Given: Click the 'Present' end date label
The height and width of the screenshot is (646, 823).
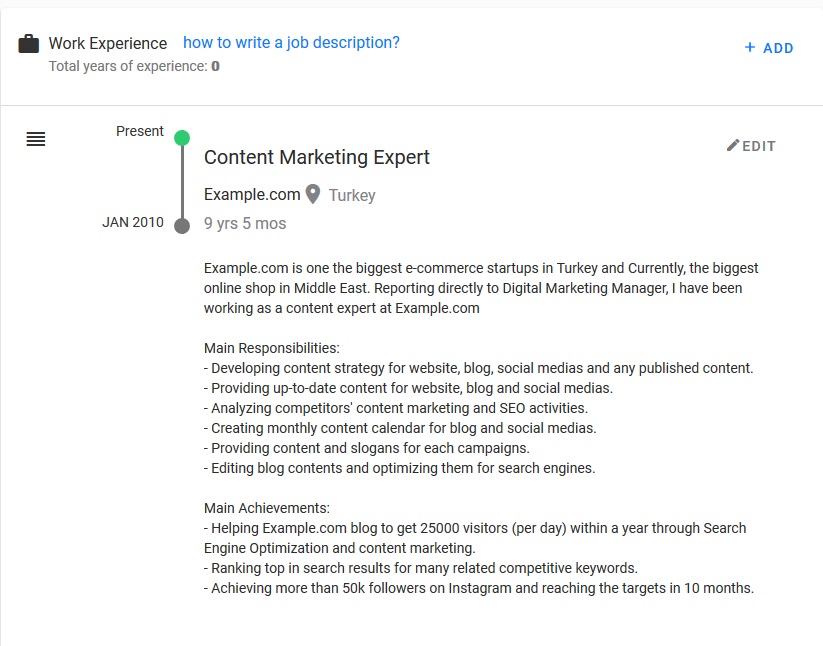Looking at the screenshot, I should pyautogui.click(x=140, y=131).
